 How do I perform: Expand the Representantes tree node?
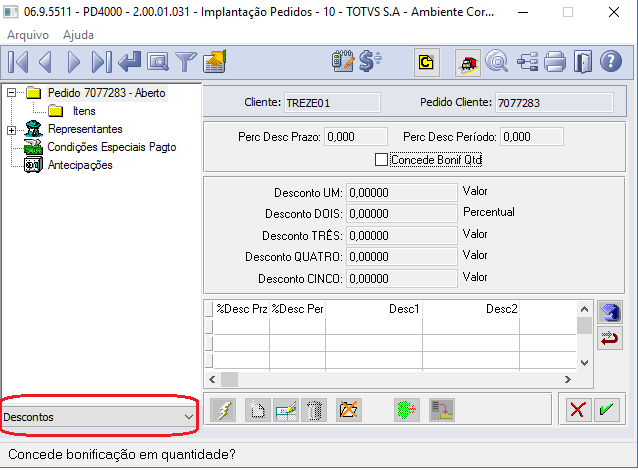(11, 130)
